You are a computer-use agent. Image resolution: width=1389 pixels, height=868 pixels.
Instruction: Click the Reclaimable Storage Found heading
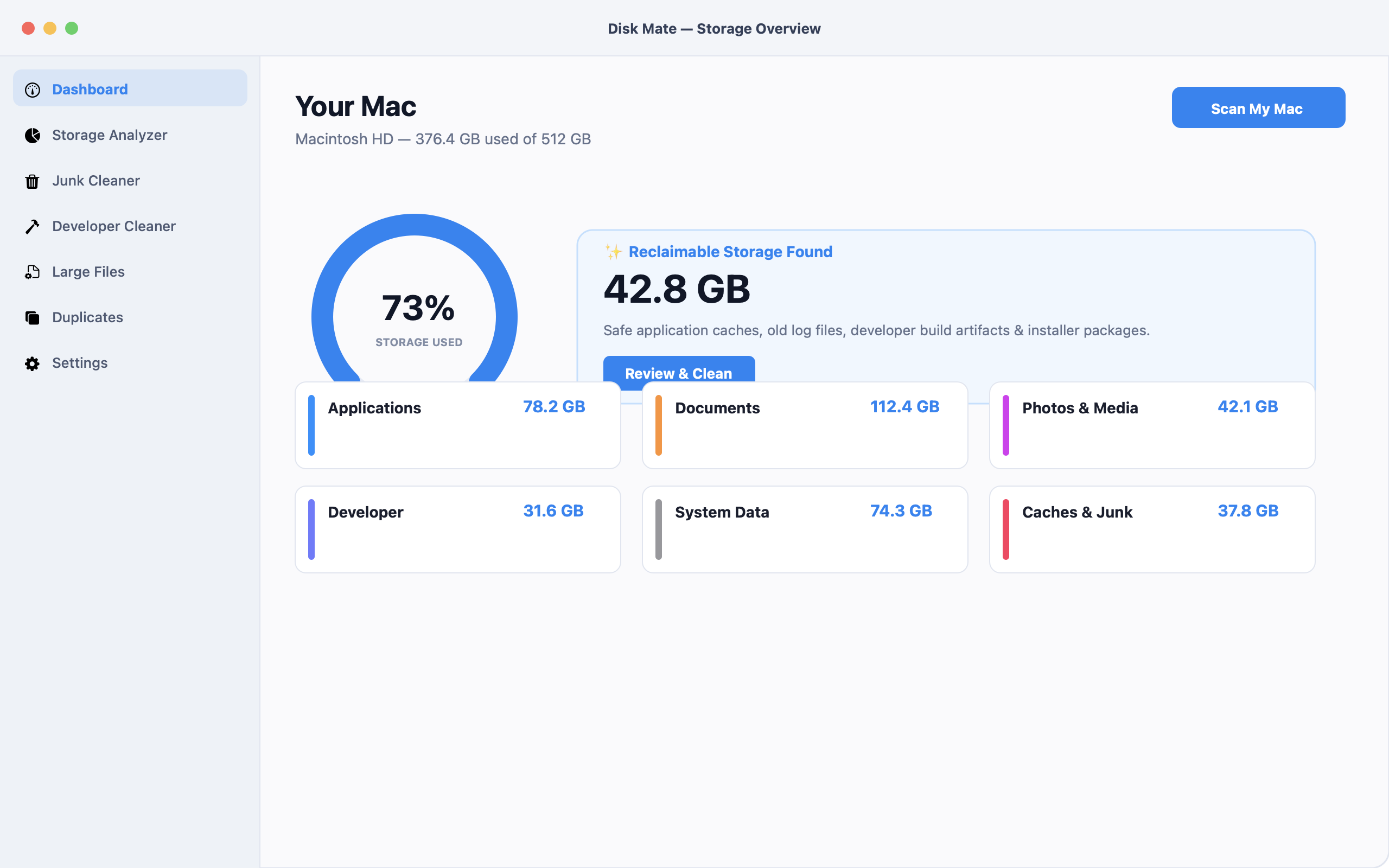730,251
